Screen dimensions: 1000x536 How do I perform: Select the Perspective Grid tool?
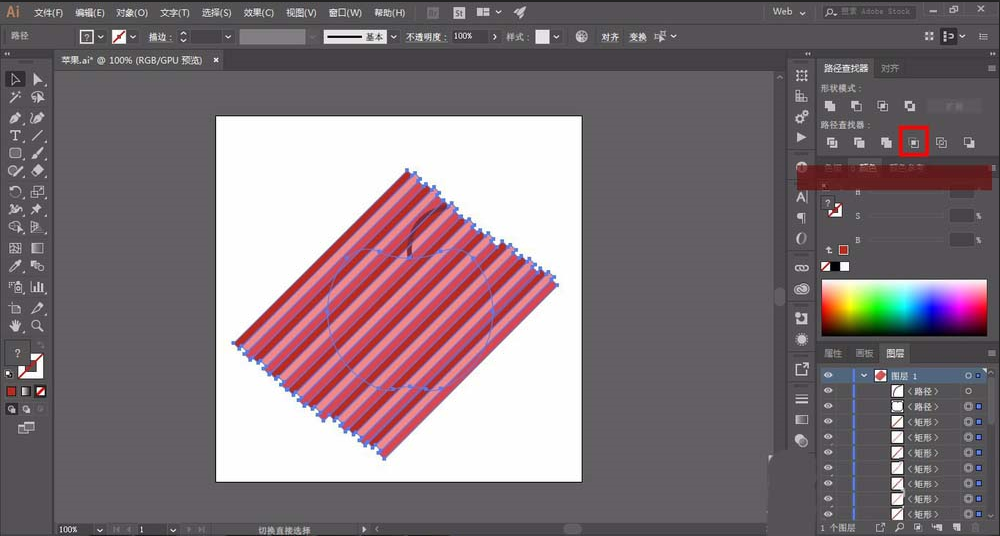[38, 228]
